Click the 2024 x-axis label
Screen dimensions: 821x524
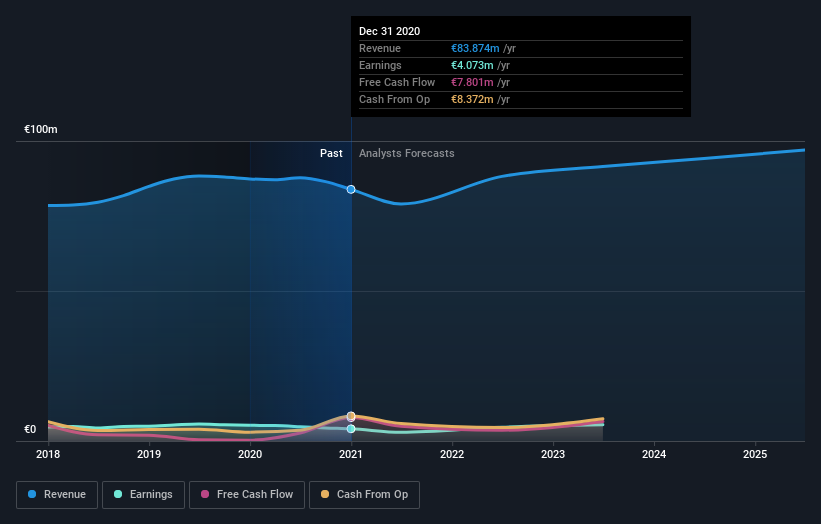point(654,454)
